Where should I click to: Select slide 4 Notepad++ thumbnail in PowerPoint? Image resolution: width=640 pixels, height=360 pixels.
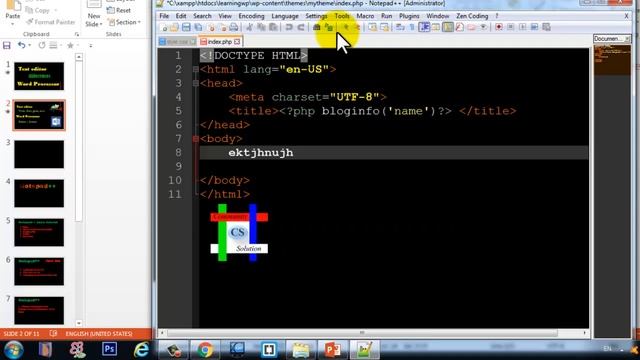pos(39,193)
